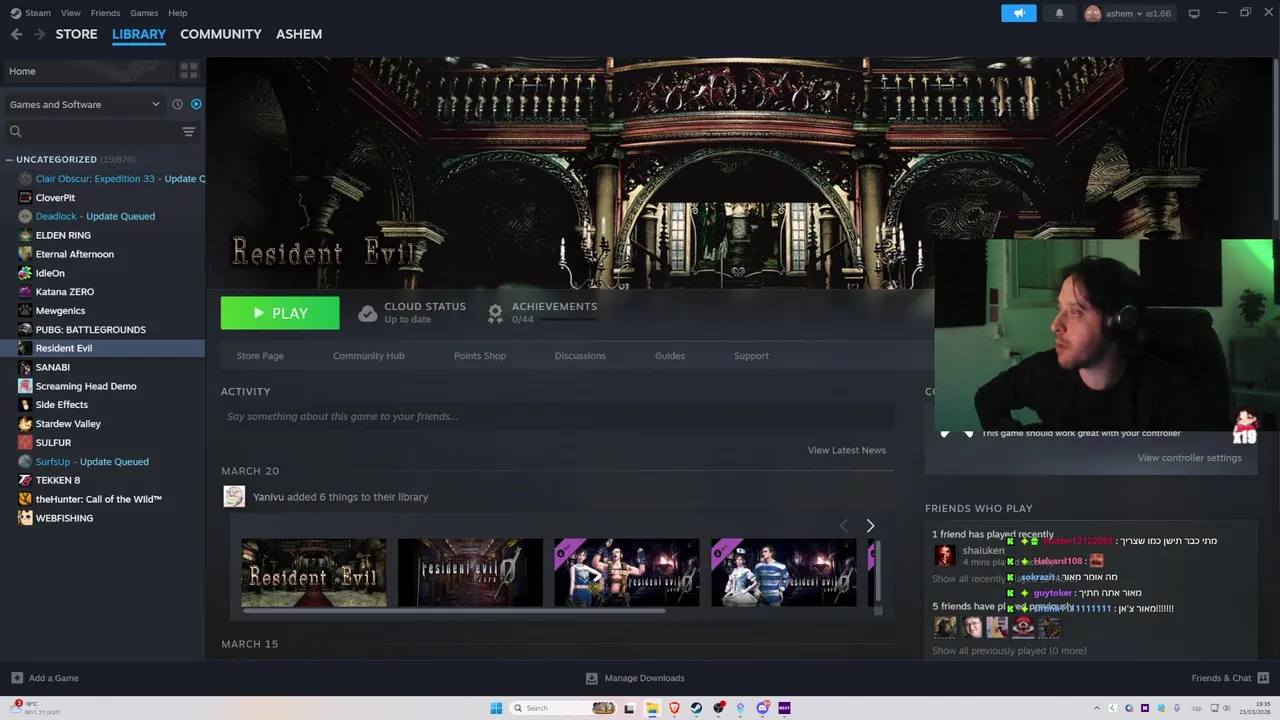Click the activity carousel horizontal scrollbar
This screenshot has width=1280, height=720.
[x=454, y=611]
